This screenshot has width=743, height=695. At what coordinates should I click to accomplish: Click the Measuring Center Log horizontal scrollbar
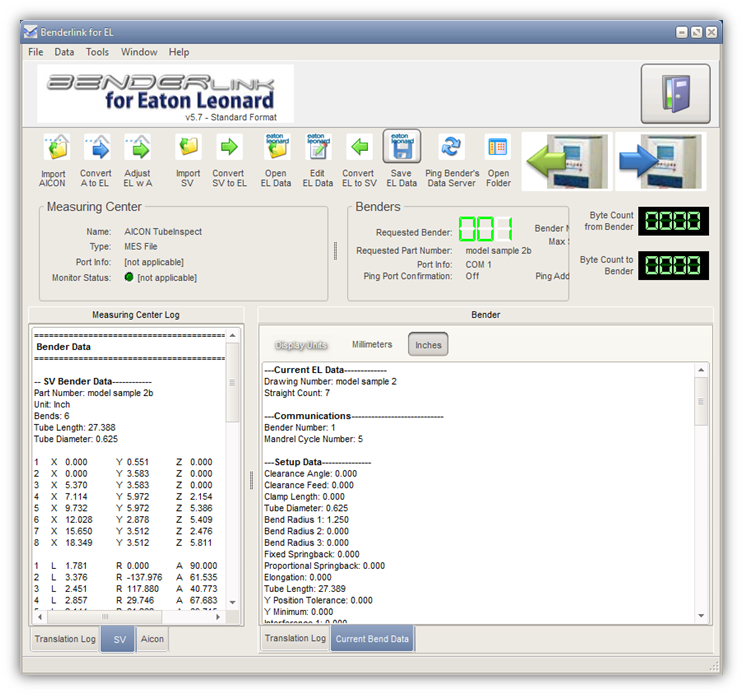(x=130, y=617)
